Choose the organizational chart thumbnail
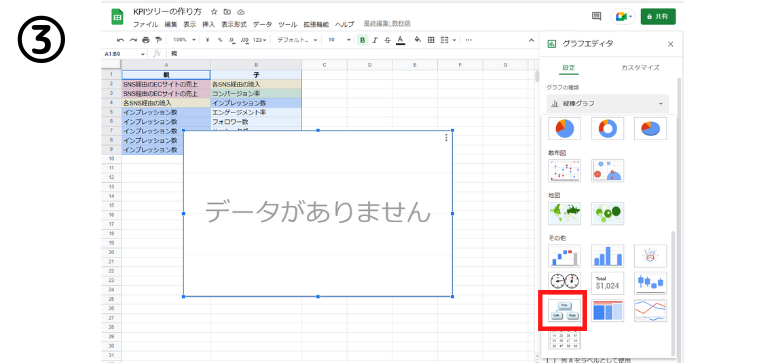This screenshot has height=363, width=768. click(x=564, y=311)
